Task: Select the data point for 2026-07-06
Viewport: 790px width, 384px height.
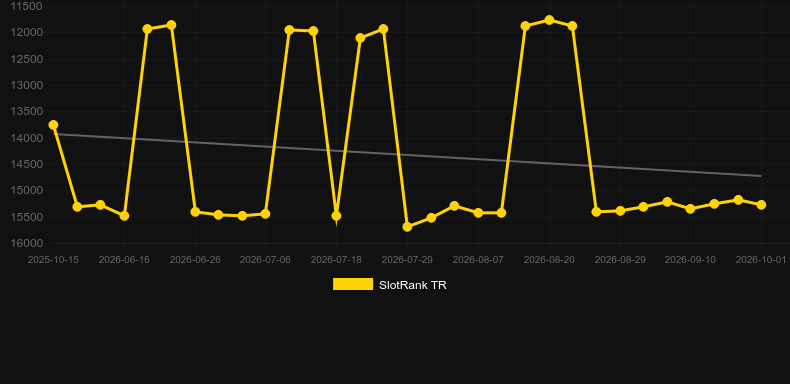Action: (265, 214)
